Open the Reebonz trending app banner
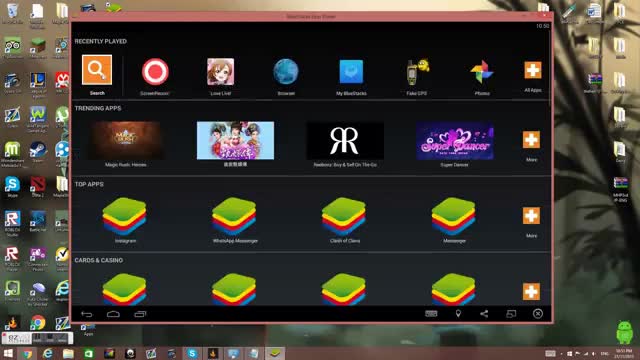The width and height of the screenshot is (640, 360). pos(345,140)
